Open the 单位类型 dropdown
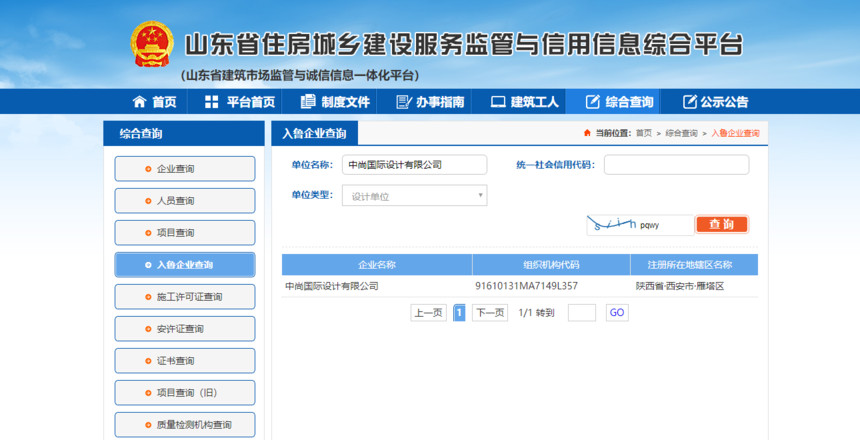 [415, 196]
